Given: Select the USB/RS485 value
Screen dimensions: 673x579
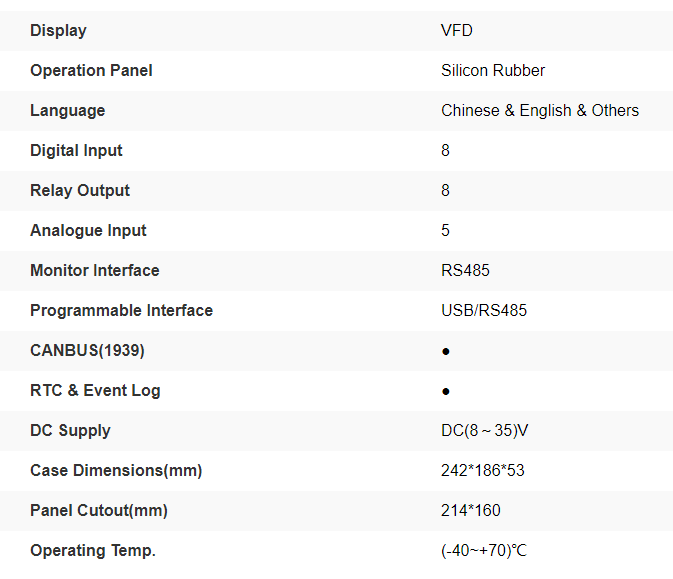Looking at the screenshot, I should coord(484,311).
